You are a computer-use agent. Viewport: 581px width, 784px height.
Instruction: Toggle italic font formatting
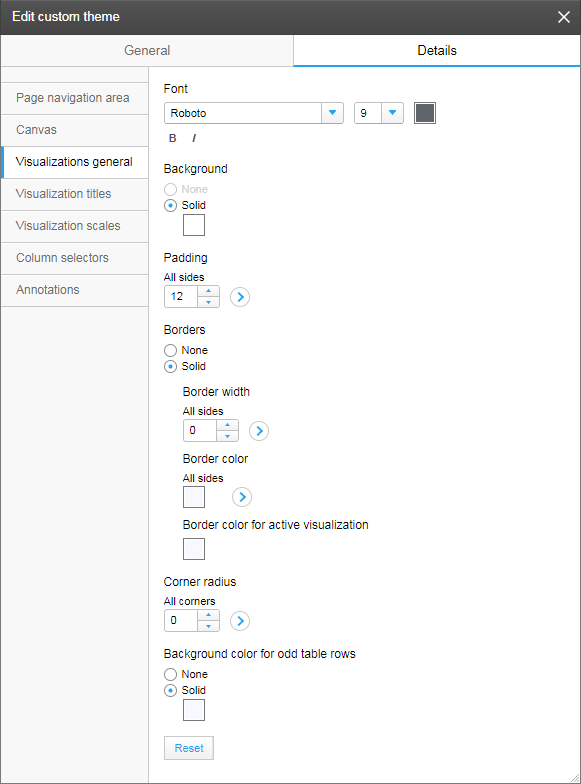point(194,138)
